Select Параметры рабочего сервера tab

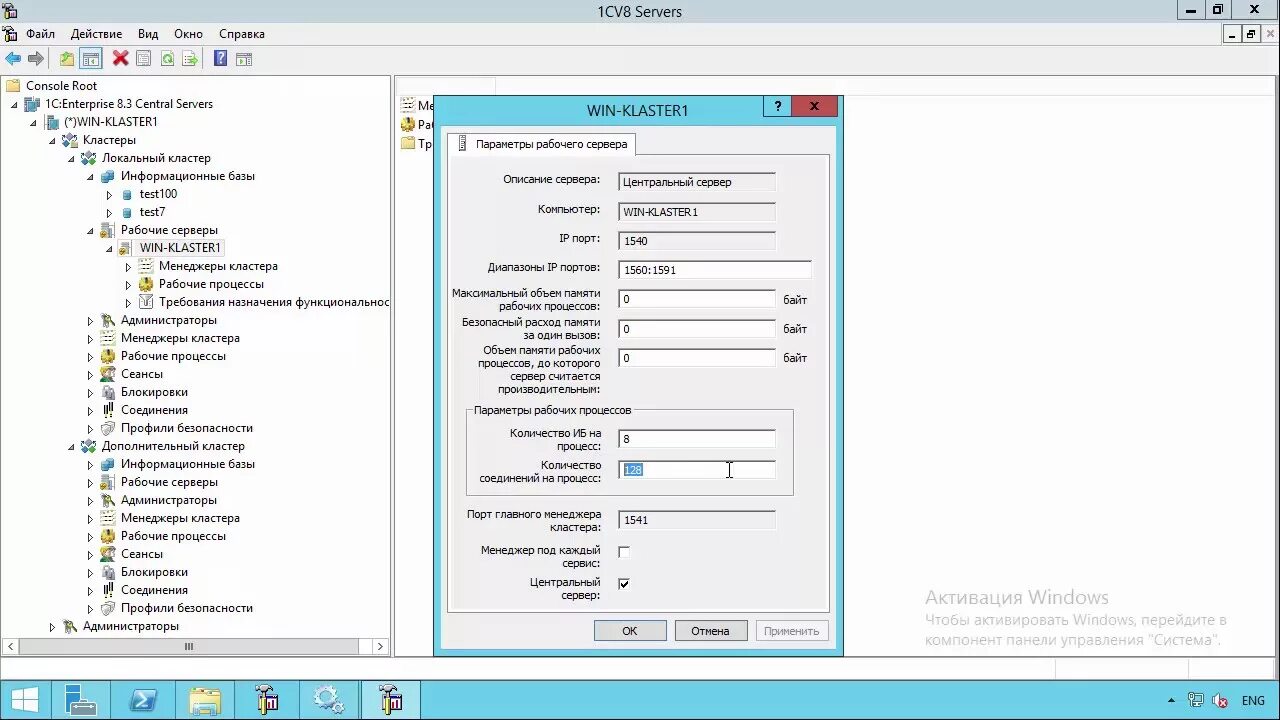(541, 144)
